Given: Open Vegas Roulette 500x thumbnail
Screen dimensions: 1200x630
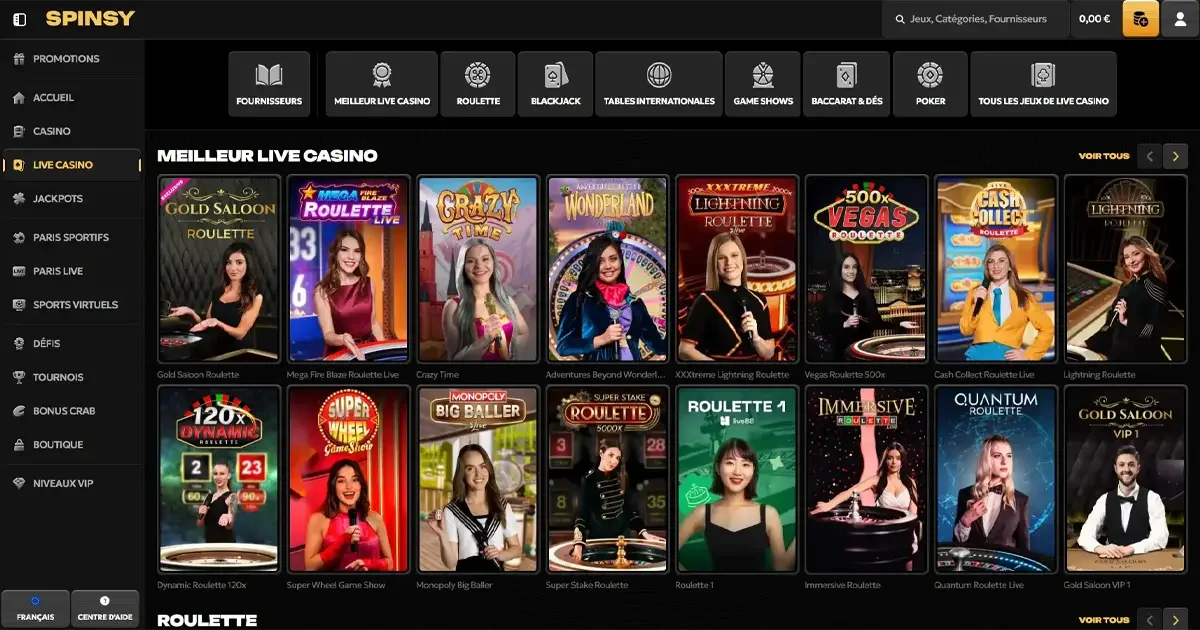Looking at the screenshot, I should [867, 269].
